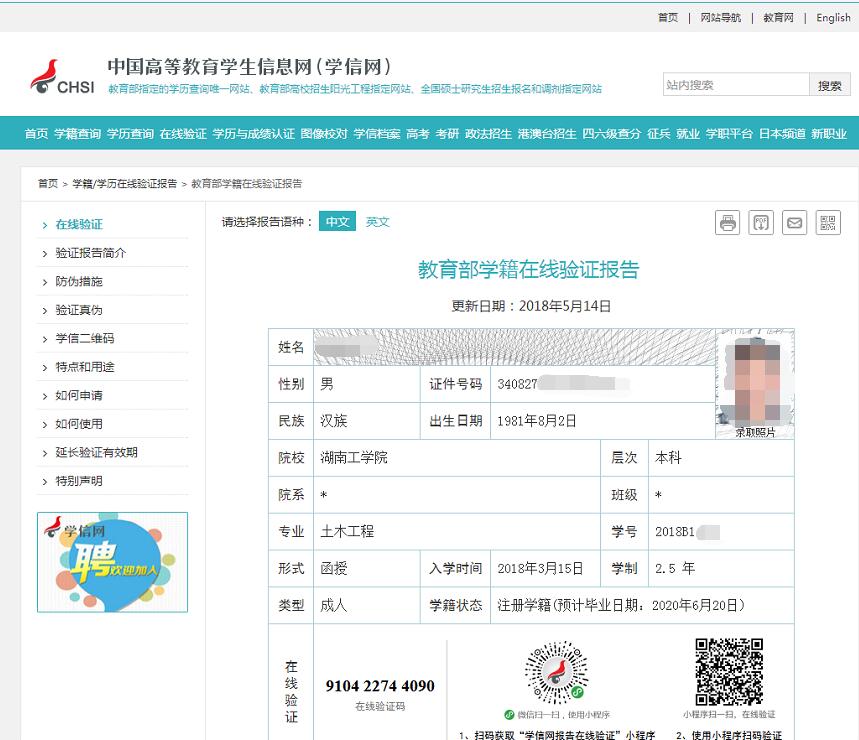
Task: Click the birth date 1981年8月2日
Action: (536, 421)
